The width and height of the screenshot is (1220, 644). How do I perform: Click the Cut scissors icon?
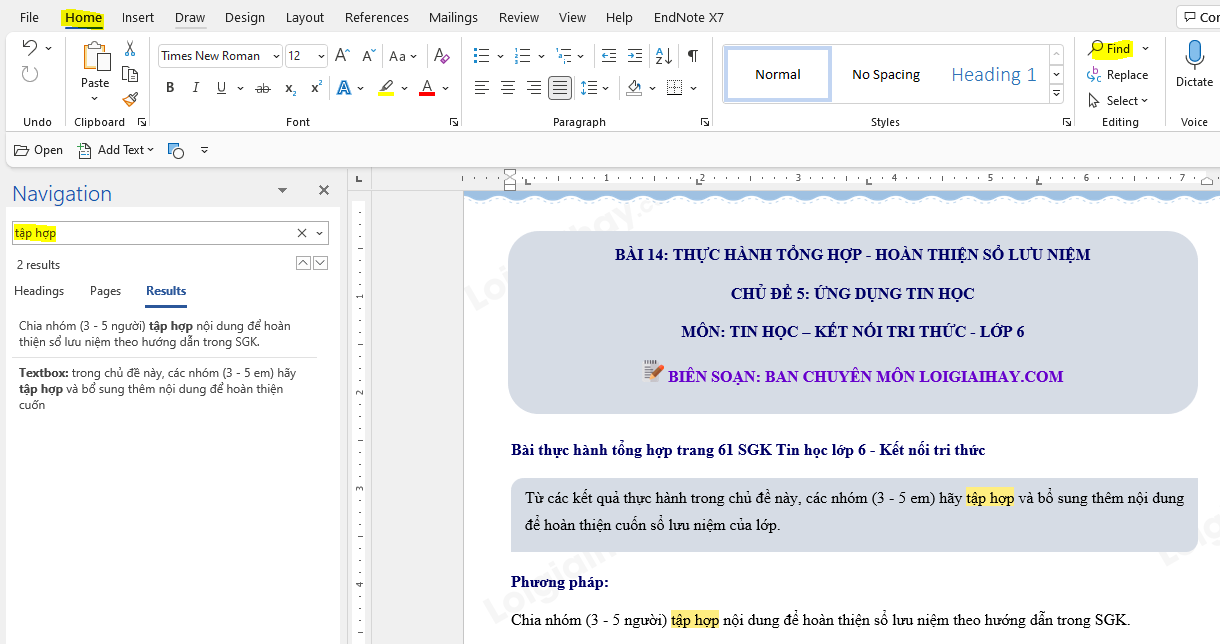pos(130,49)
